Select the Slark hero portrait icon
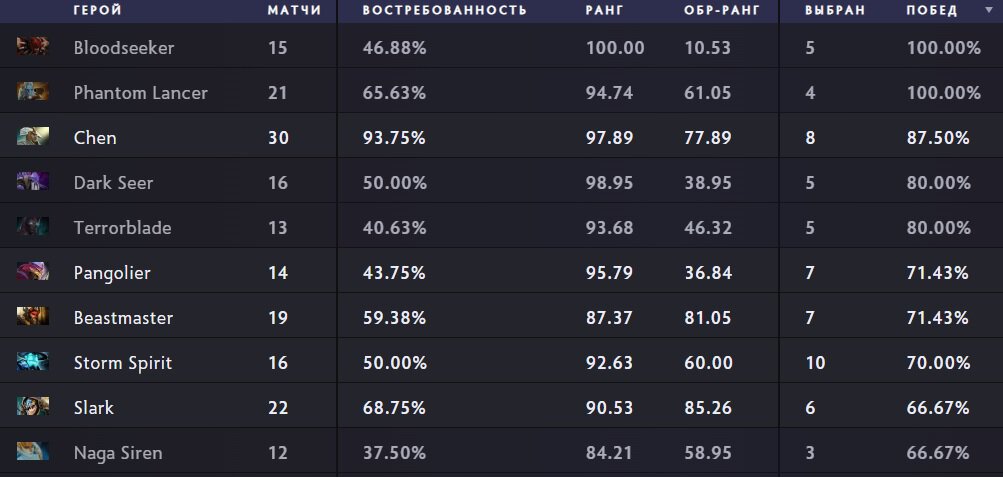Image resolution: width=1003 pixels, height=477 pixels. coord(33,406)
